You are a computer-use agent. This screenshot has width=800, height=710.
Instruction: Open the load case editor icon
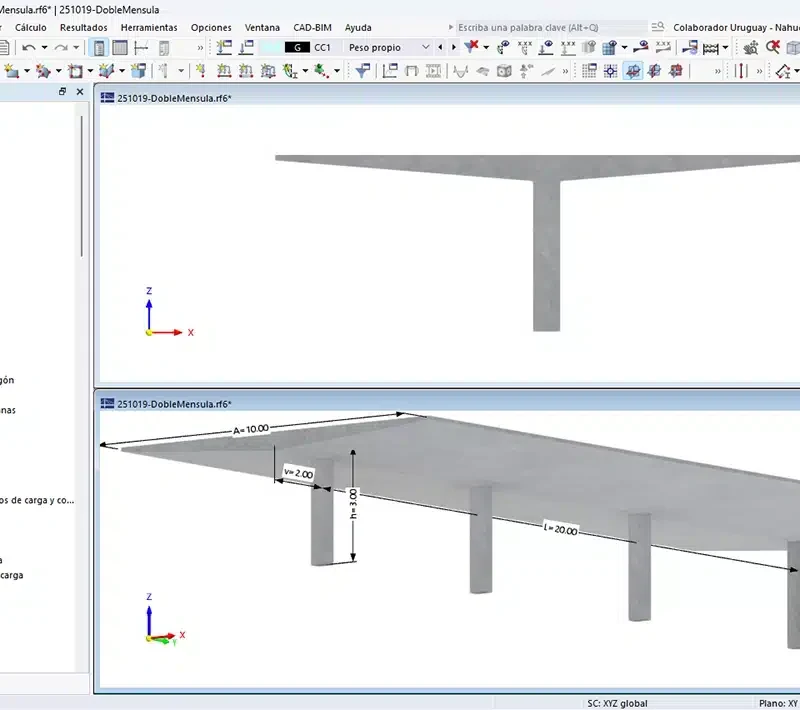pyautogui.click(x=224, y=47)
